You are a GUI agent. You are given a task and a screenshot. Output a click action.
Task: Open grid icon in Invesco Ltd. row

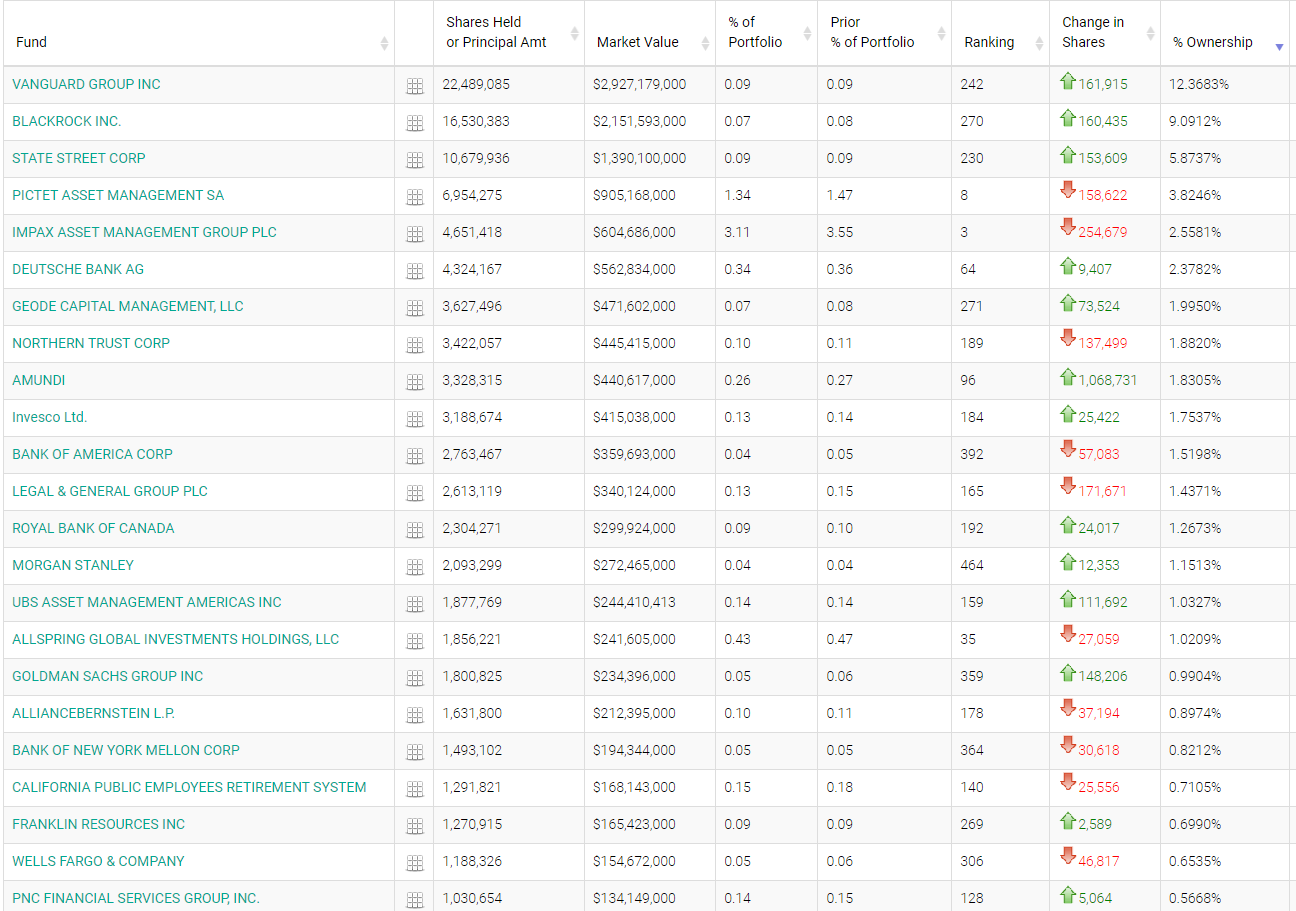pos(415,419)
